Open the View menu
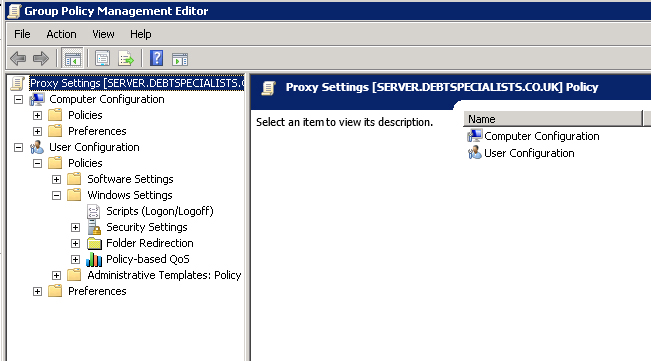This screenshot has height=361, width=651. 103,34
